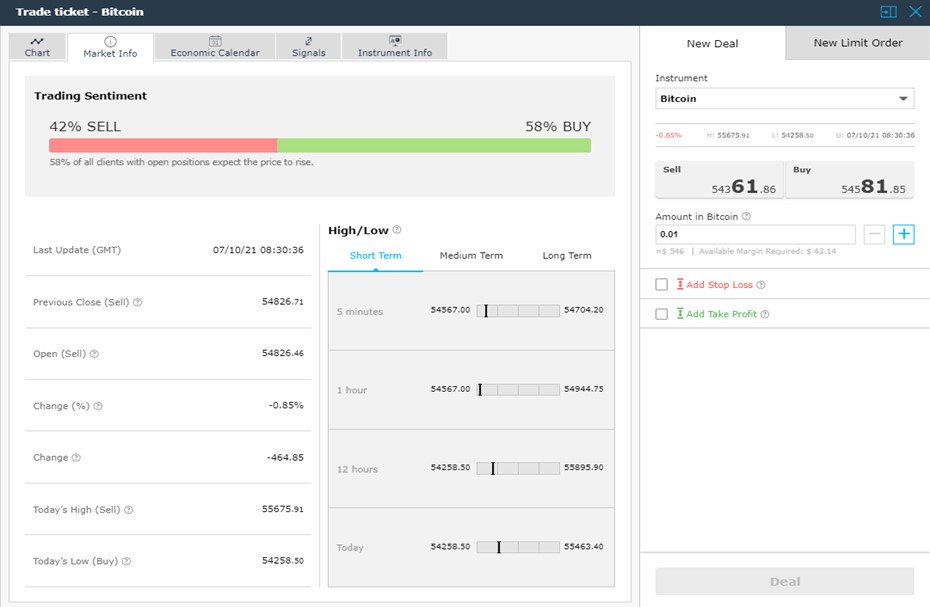Click the Today high value 55463.40

(584, 546)
